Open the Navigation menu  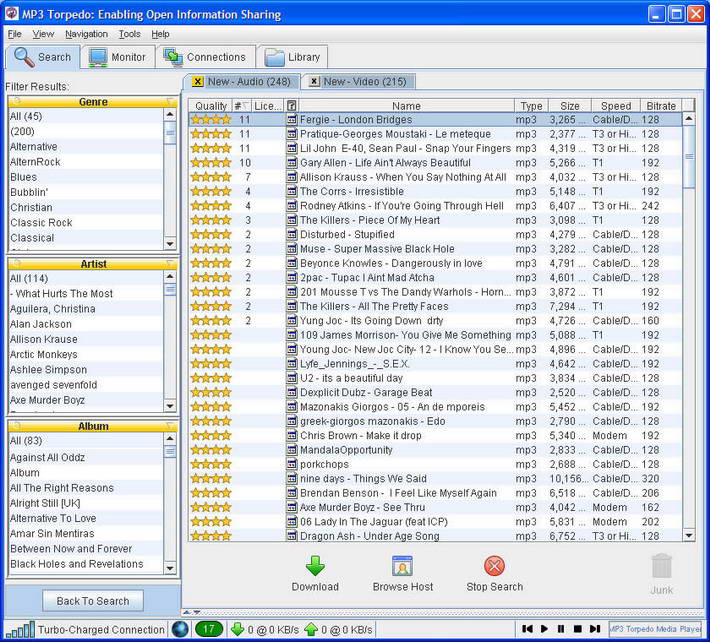86,34
